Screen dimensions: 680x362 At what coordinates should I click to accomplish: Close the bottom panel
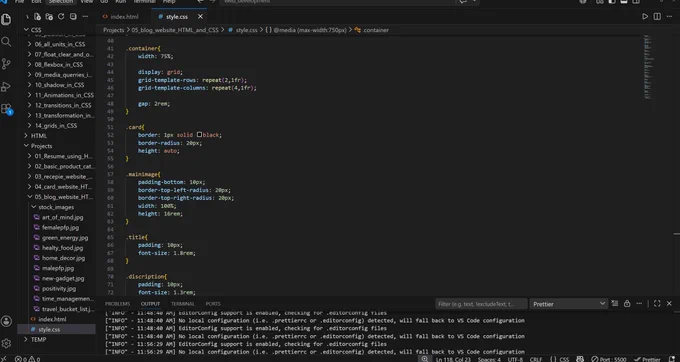coord(669,303)
